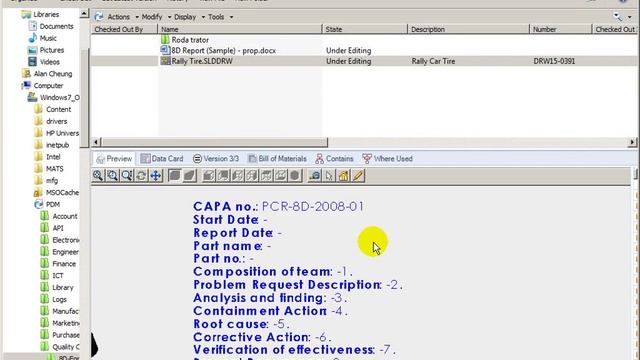Select the third Zoom magnifier tool
640x360 pixels.
(x=127, y=176)
